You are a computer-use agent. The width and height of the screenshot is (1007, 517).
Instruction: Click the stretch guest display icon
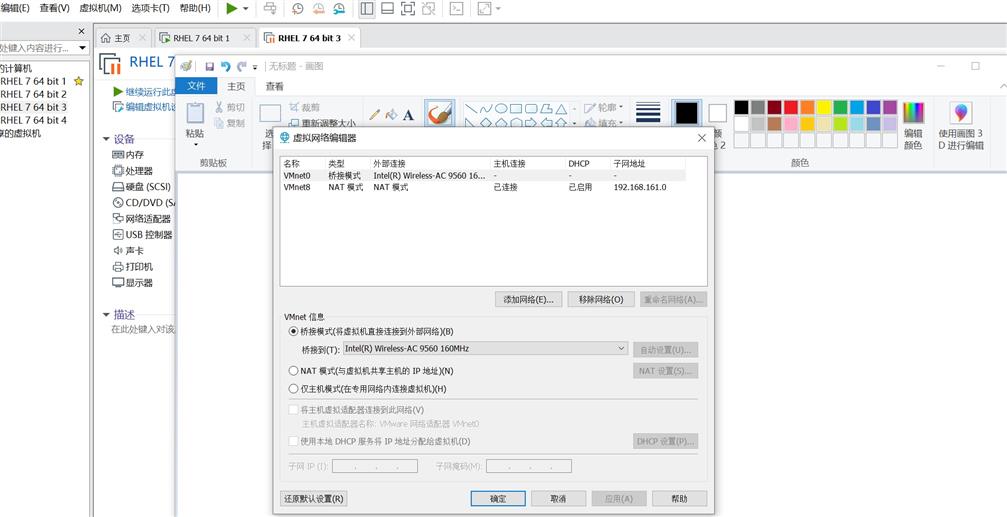484,8
